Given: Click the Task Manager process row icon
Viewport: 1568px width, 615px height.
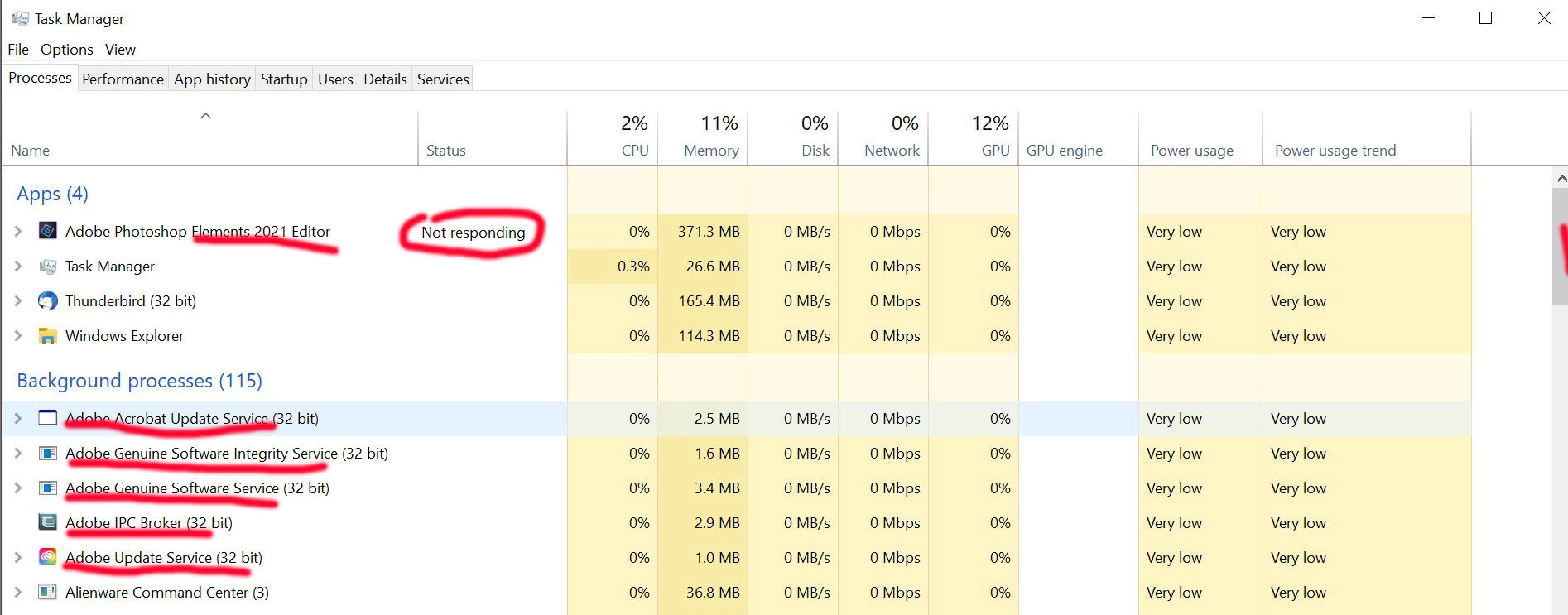Looking at the screenshot, I should tap(48, 267).
